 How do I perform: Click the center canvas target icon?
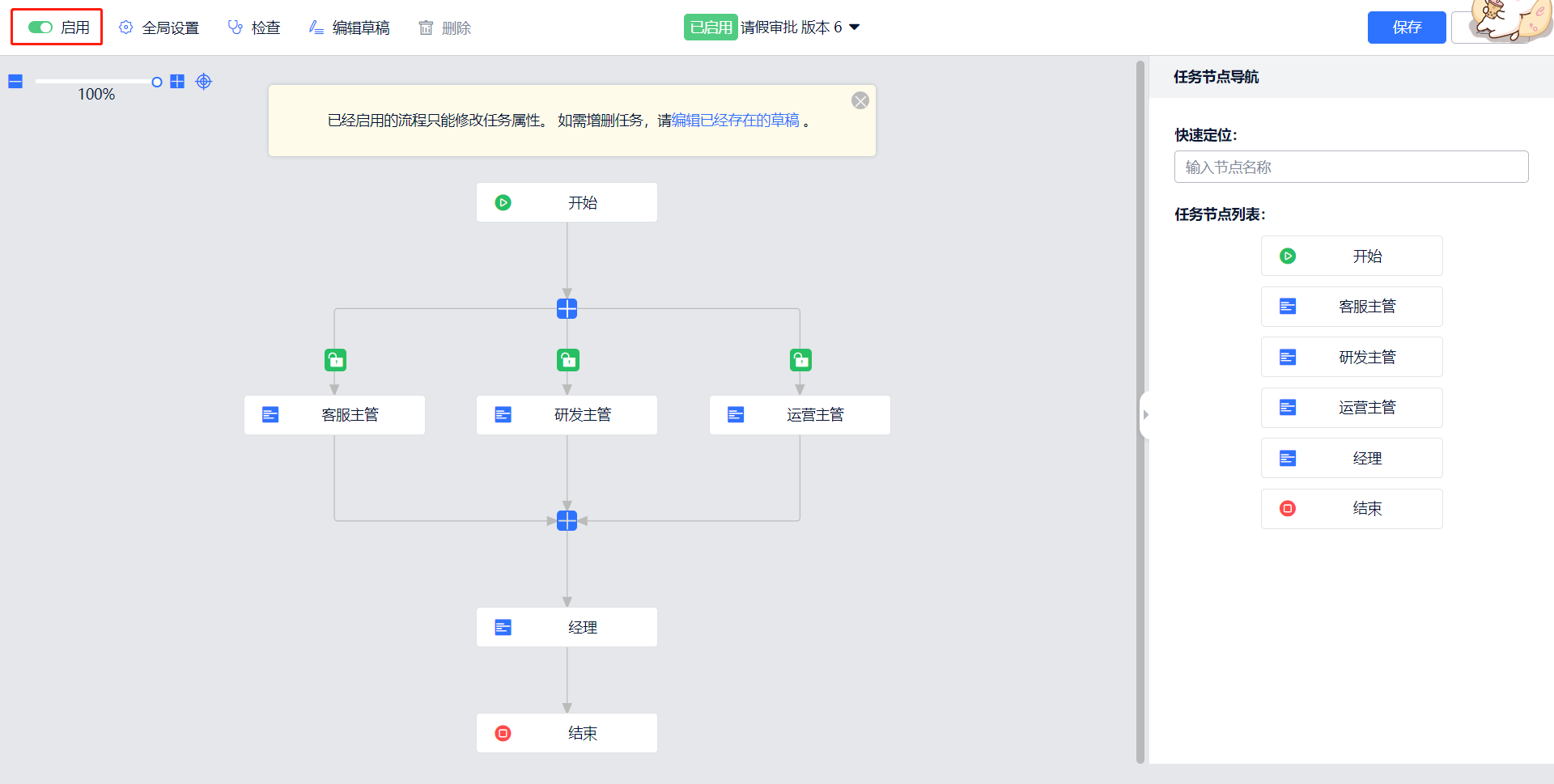tap(204, 82)
